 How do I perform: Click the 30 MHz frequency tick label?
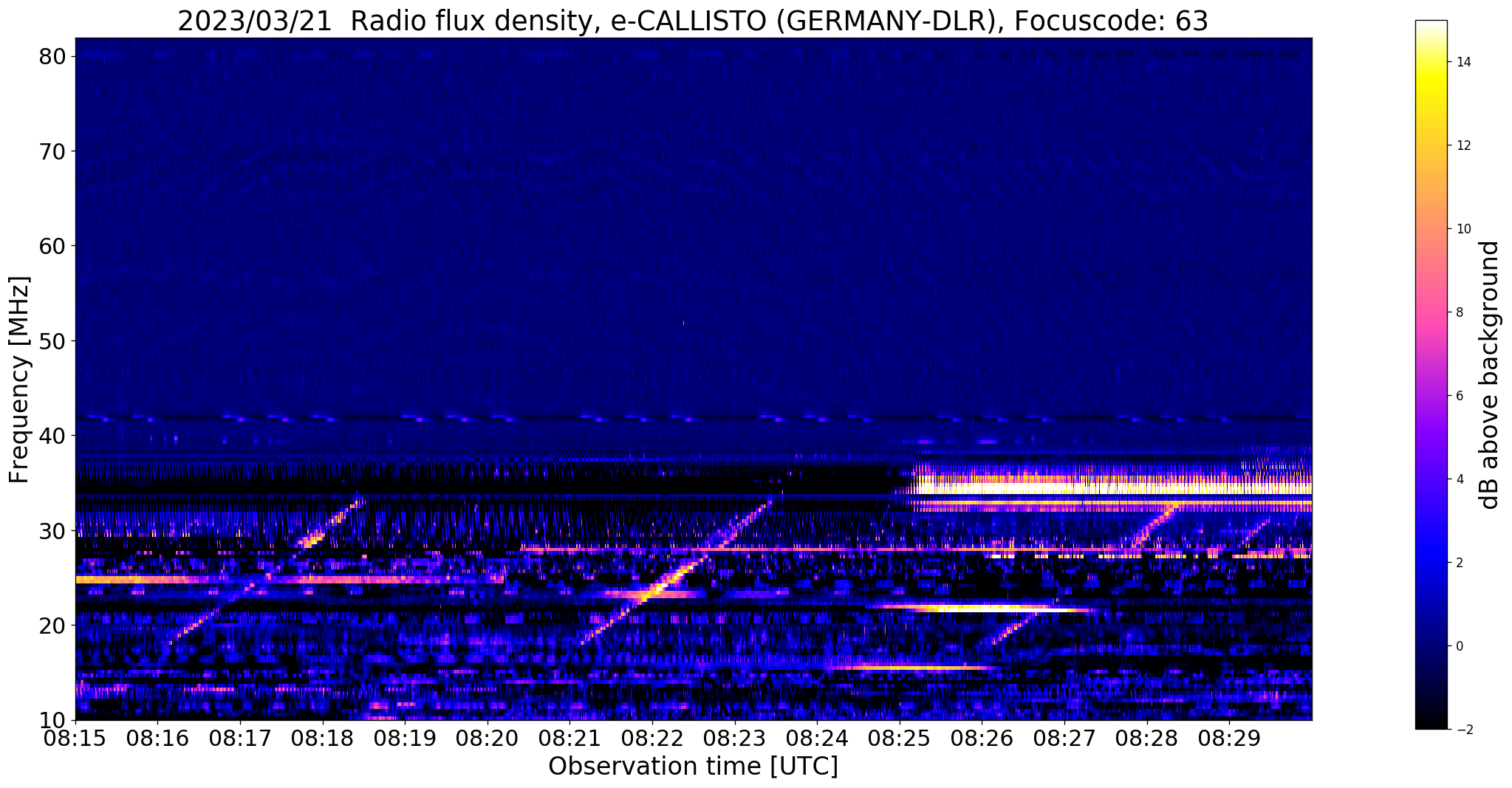coord(53,530)
